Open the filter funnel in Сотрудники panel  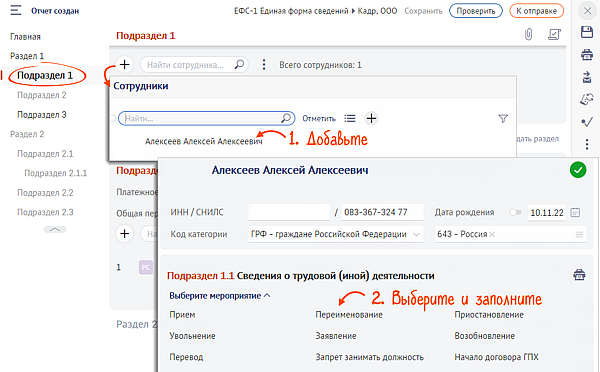tap(503, 119)
